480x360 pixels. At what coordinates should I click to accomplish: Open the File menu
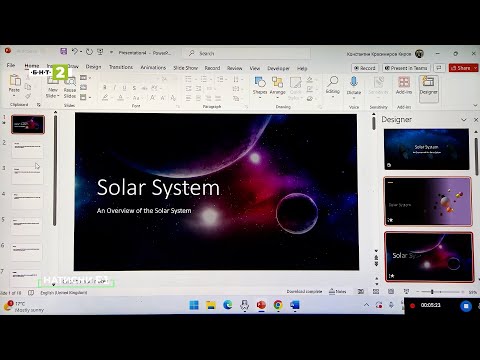coord(11,65)
